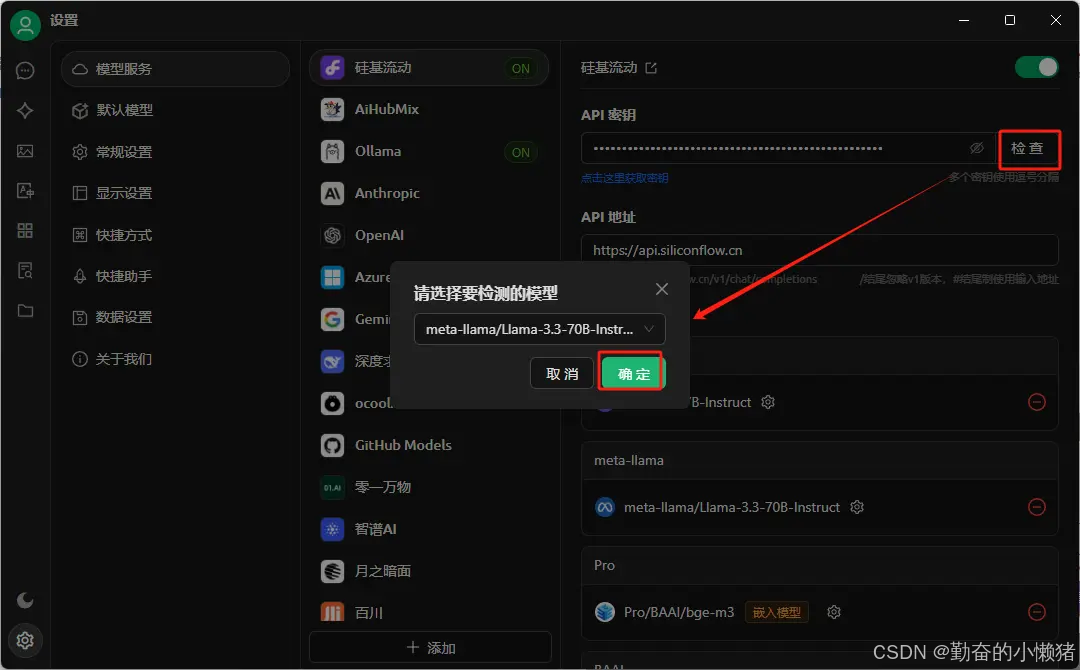
Task: Toggle the 硅基流动 provider enable switch
Action: click(1037, 67)
